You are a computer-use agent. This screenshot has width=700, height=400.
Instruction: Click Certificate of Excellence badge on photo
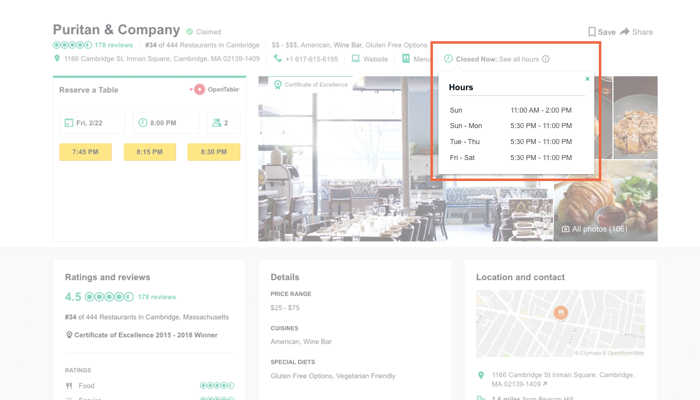click(311, 84)
